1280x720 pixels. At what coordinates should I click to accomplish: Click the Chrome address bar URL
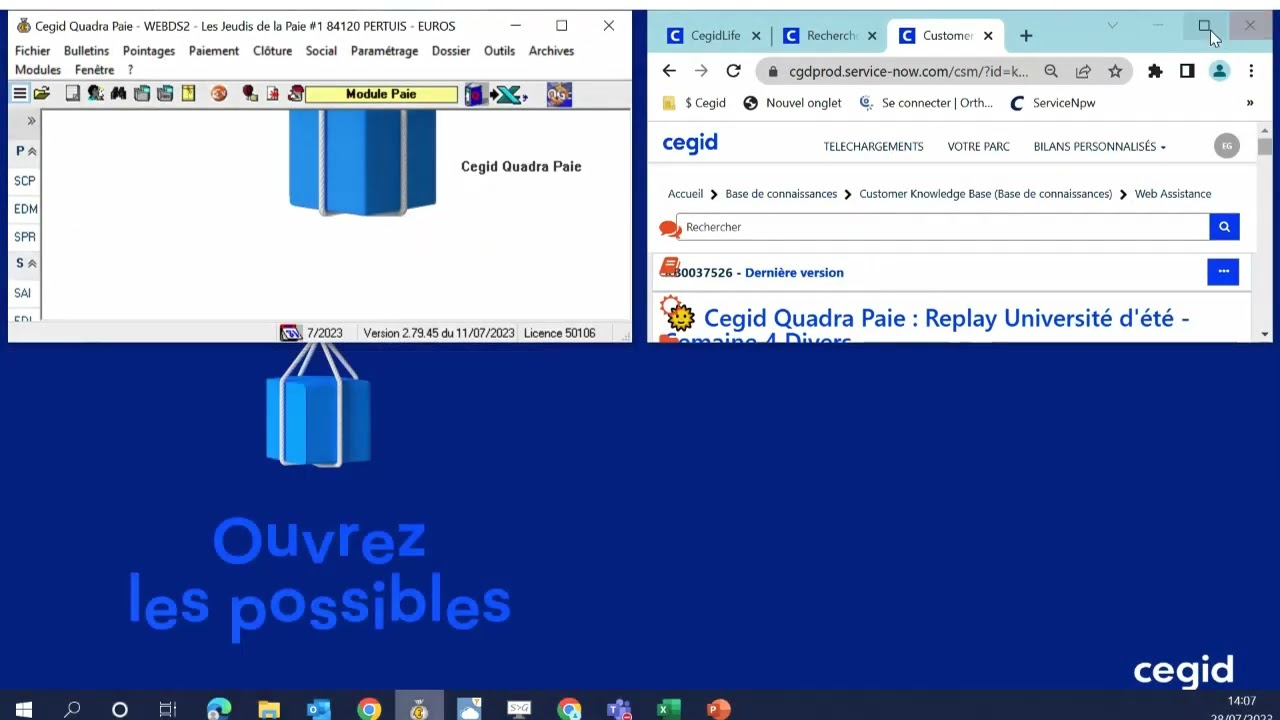pos(908,71)
